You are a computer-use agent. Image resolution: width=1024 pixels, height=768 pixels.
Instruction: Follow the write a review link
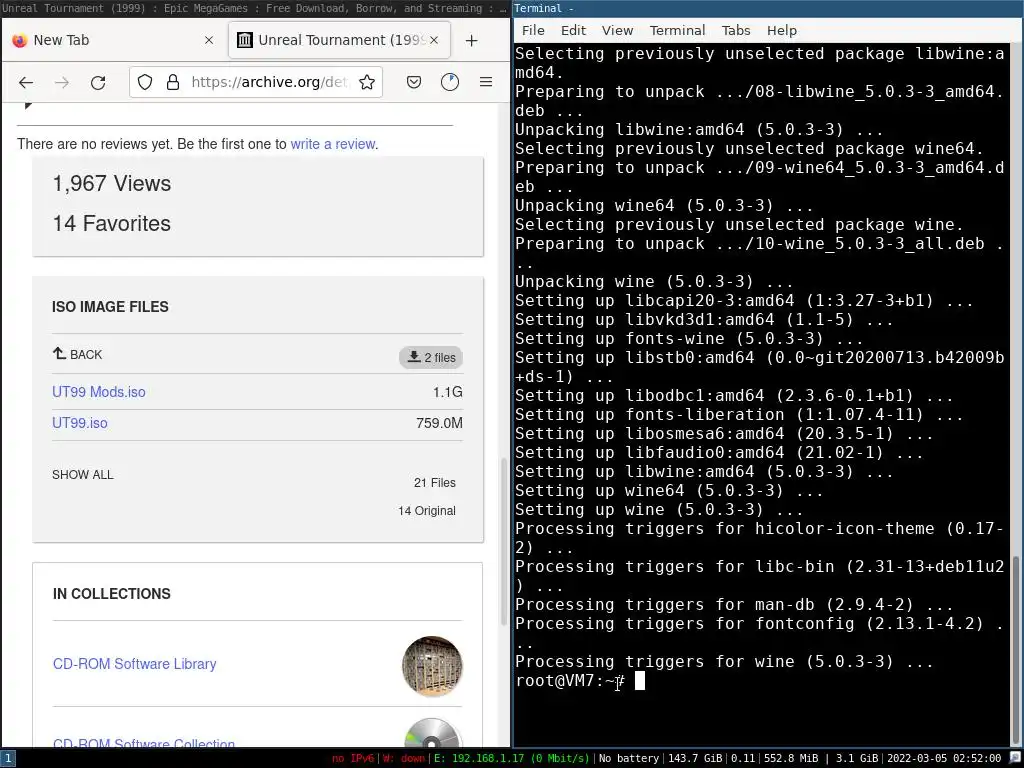(x=333, y=144)
